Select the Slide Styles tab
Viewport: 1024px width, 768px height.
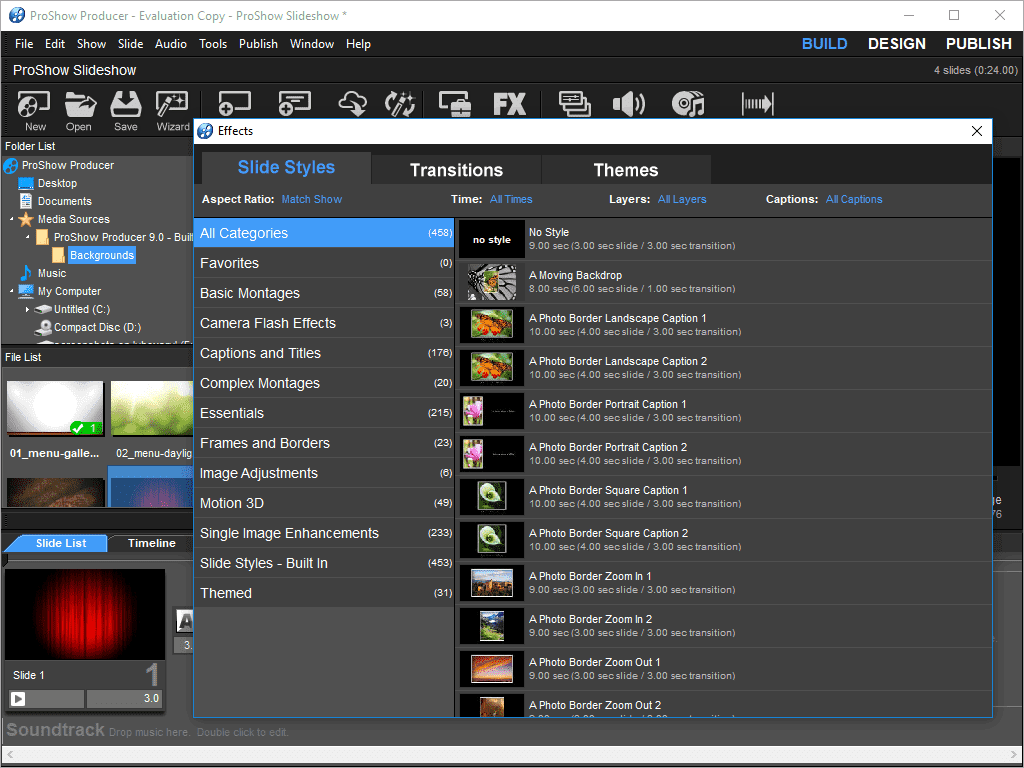click(x=286, y=168)
